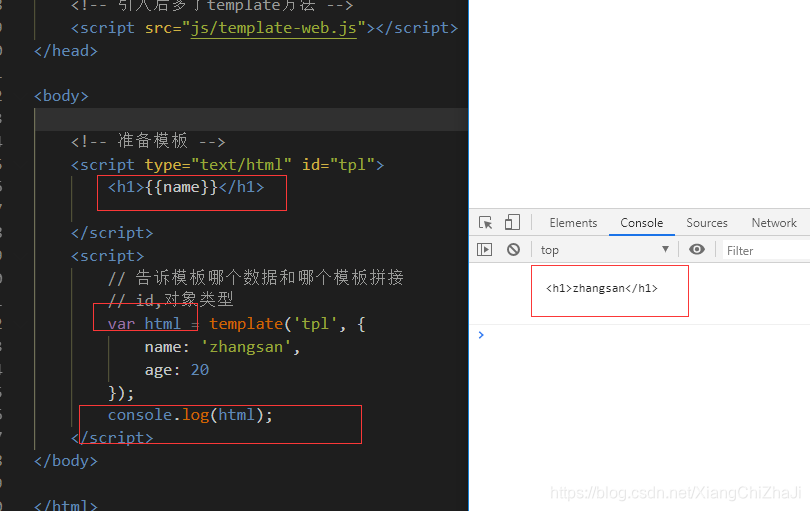The height and width of the screenshot is (511, 810).
Task: Place cursor on console.log(html) line
Action: coord(190,415)
